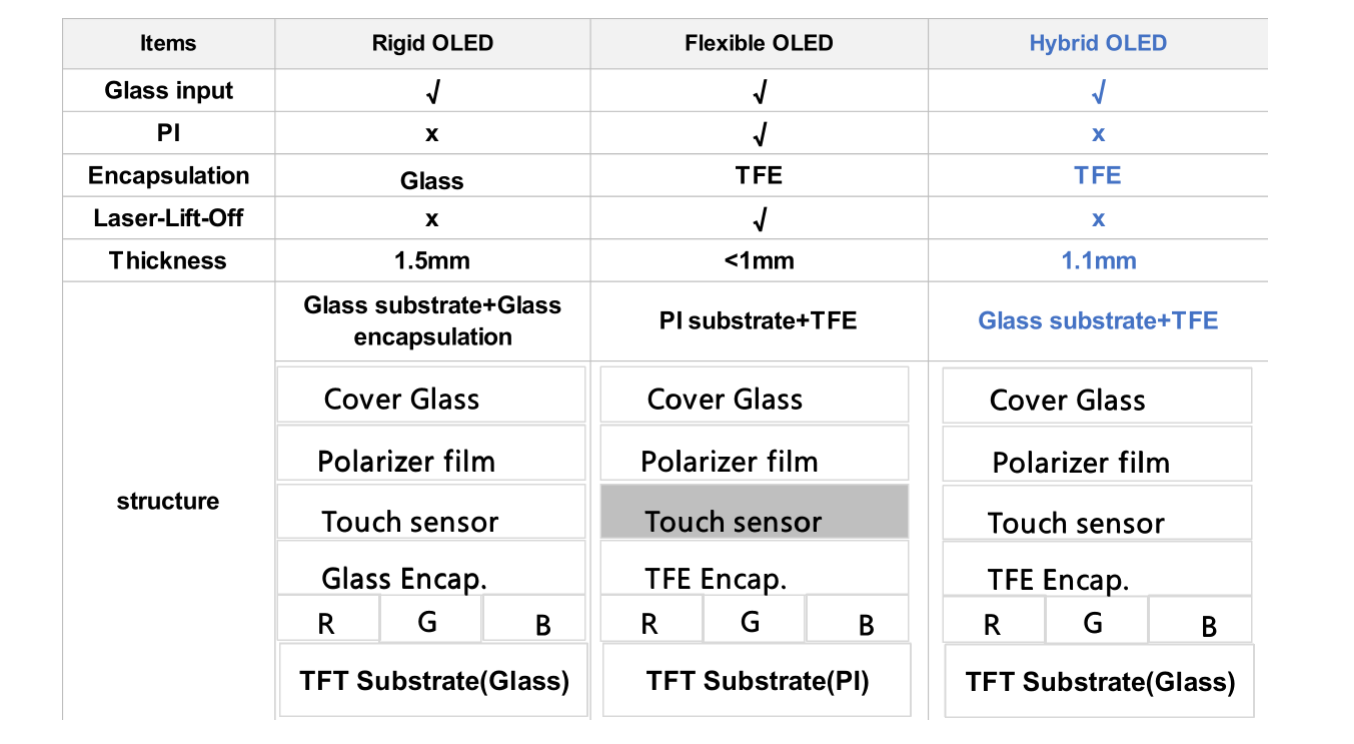Click the structure row label

point(168,501)
